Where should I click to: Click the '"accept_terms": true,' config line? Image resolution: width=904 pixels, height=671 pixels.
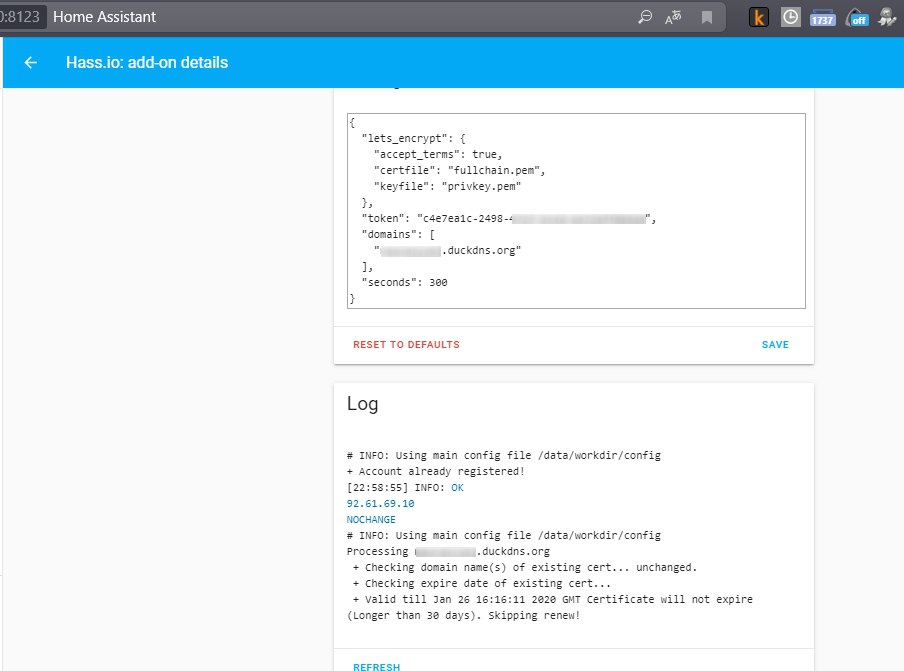pos(438,154)
